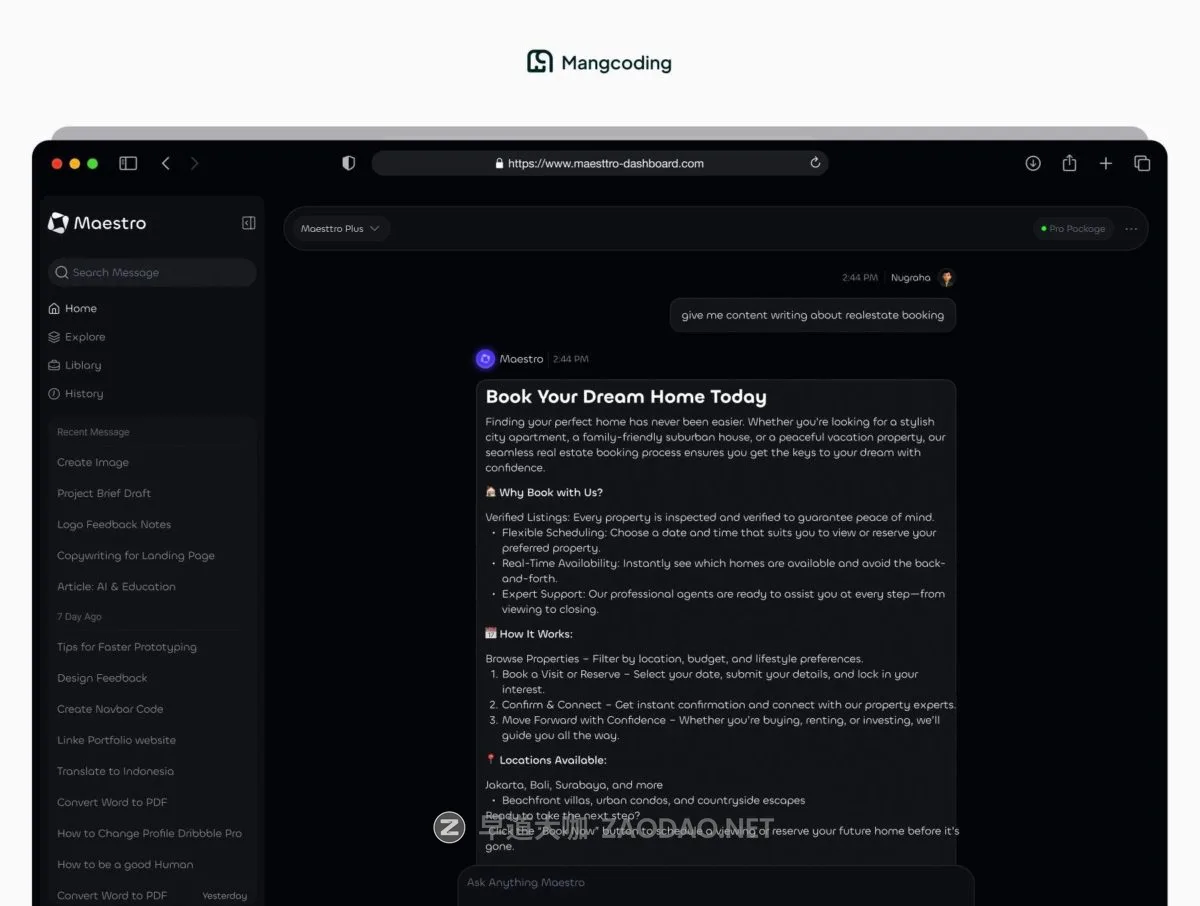Focus the Search Message field
The image size is (1200, 906).
click(x=152, y=272)
